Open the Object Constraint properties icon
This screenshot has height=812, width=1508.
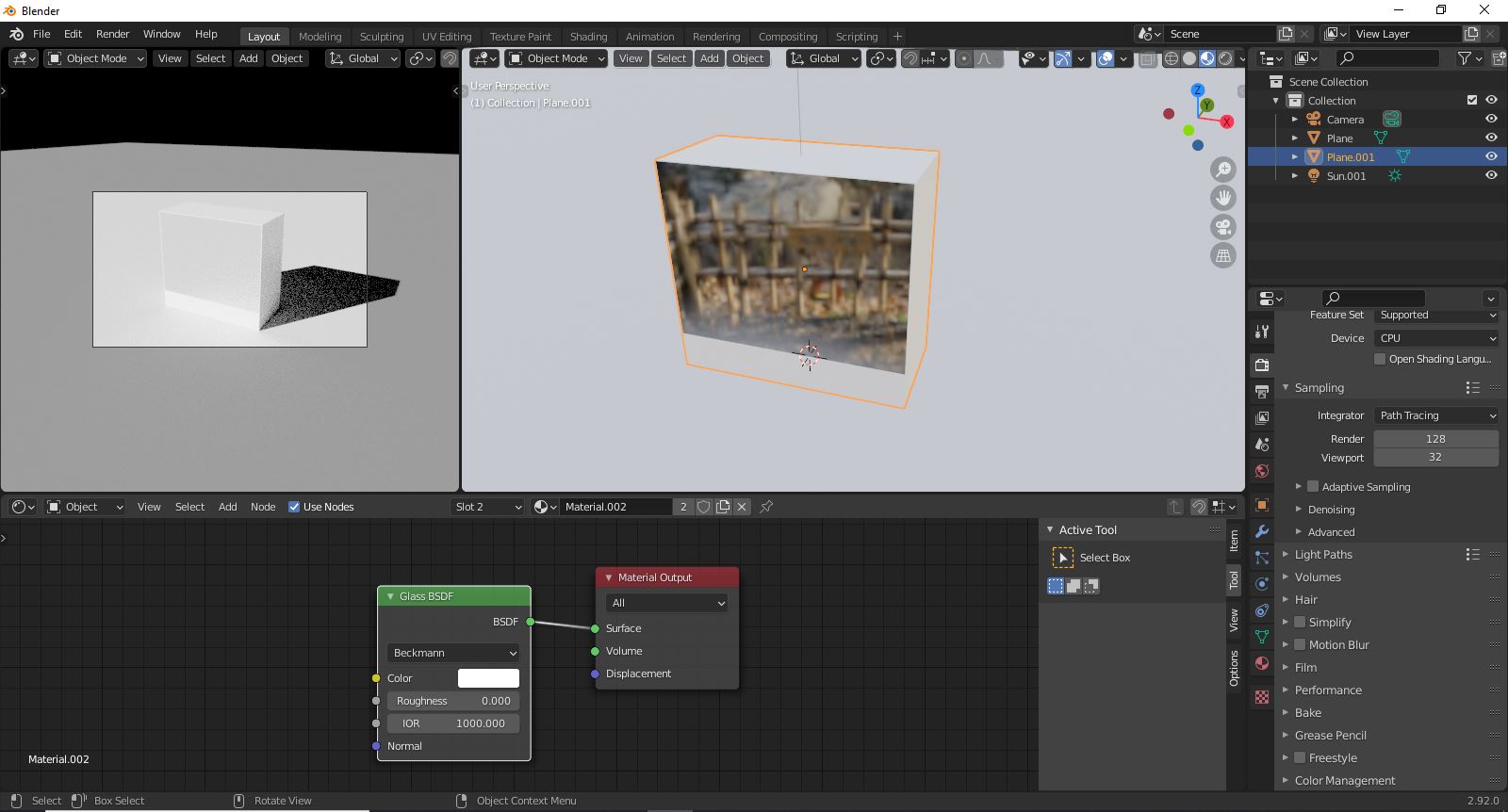pos(1262,610)
